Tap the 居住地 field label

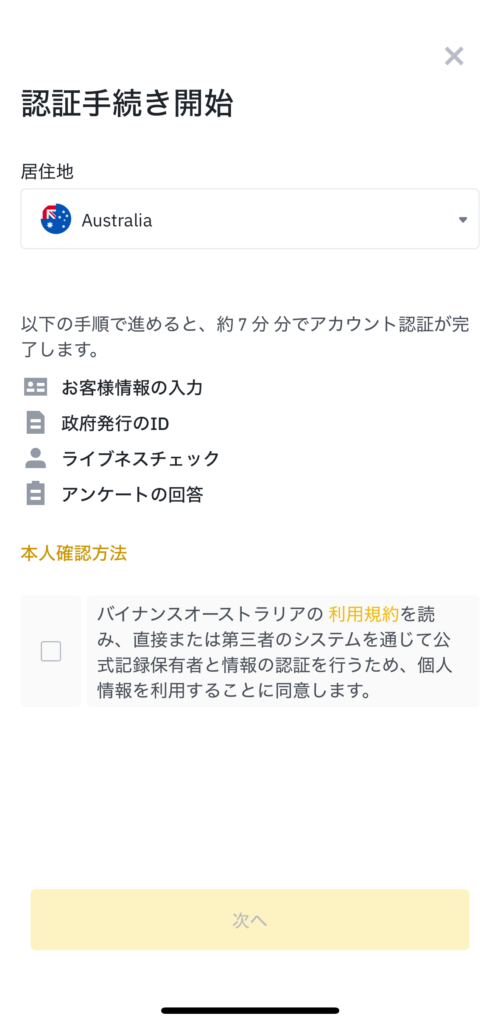48,172
